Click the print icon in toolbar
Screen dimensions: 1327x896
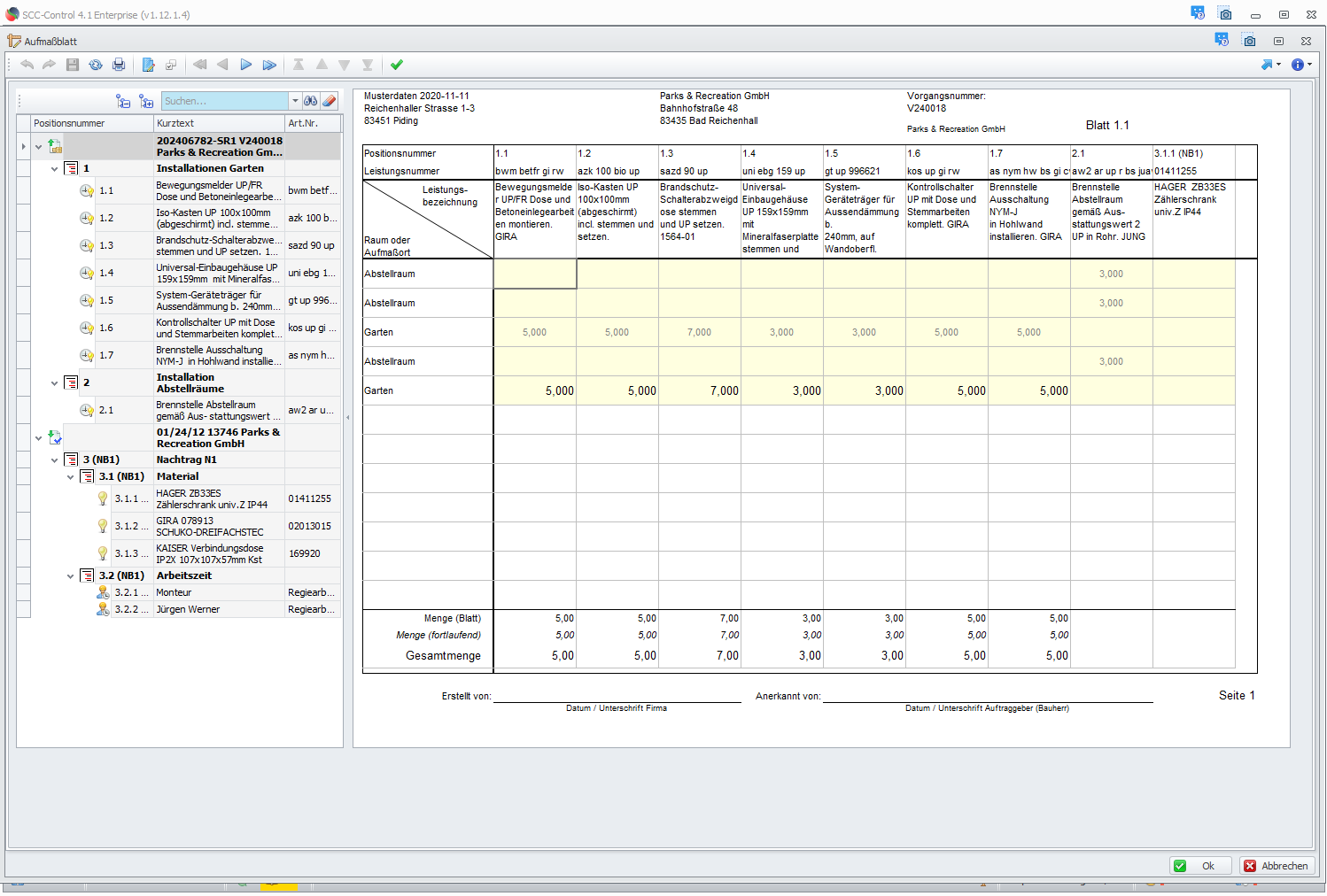pos(119,65)
